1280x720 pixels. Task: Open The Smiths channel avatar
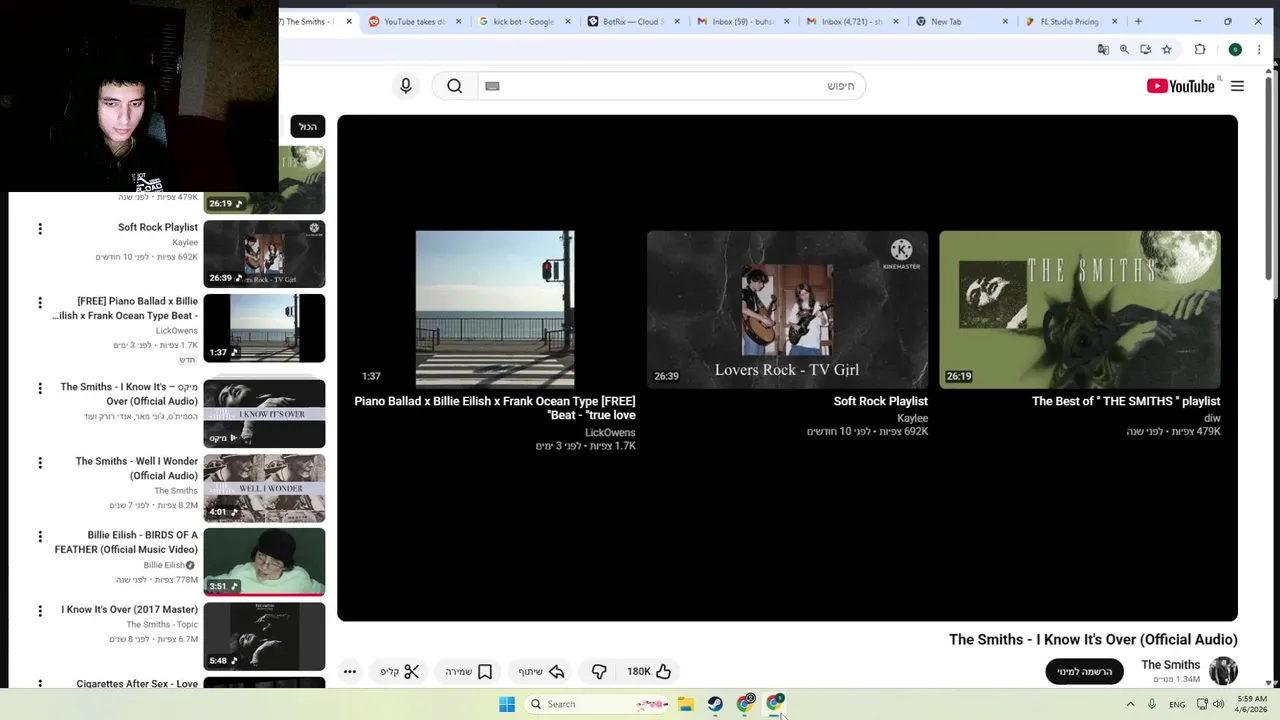[x=1223, y=671]
